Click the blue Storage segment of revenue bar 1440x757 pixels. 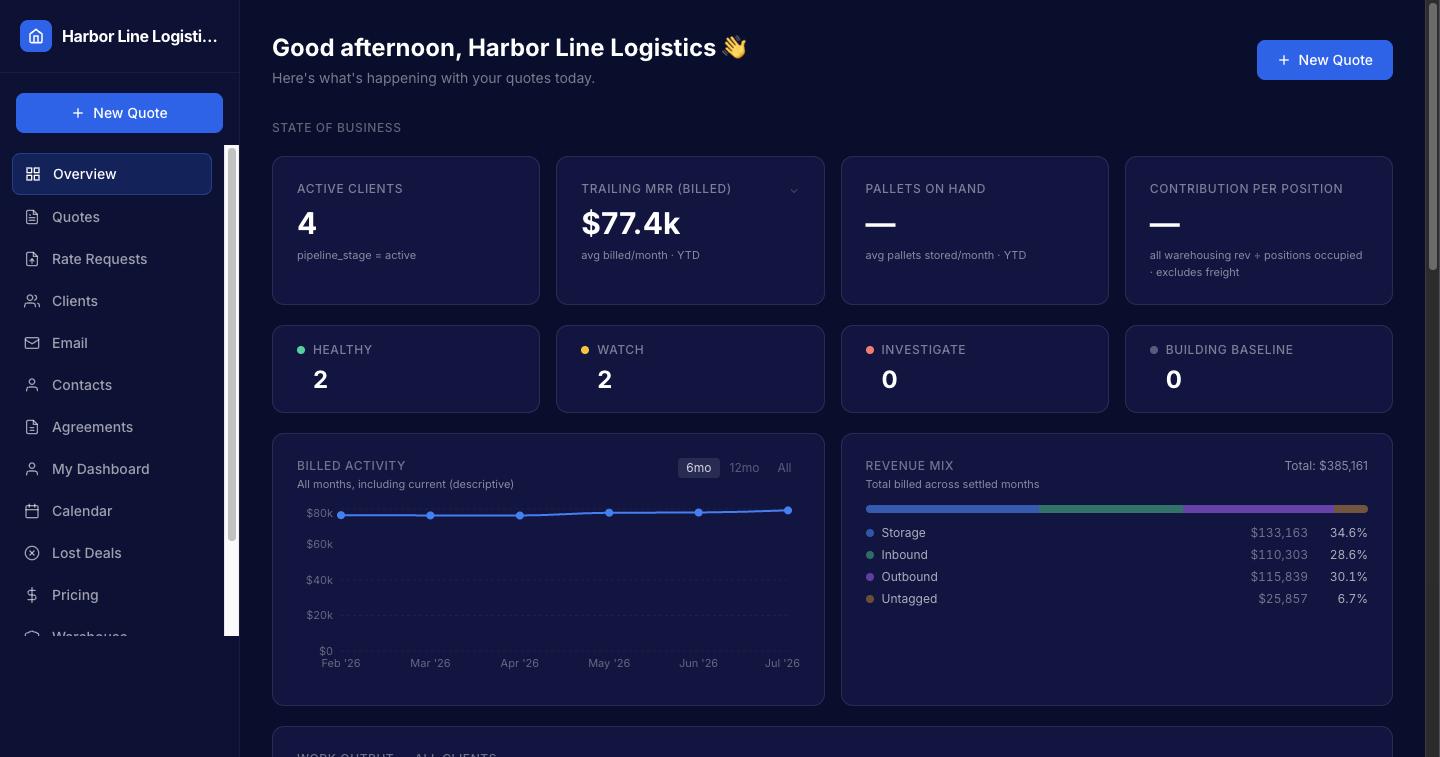[952, 509]
